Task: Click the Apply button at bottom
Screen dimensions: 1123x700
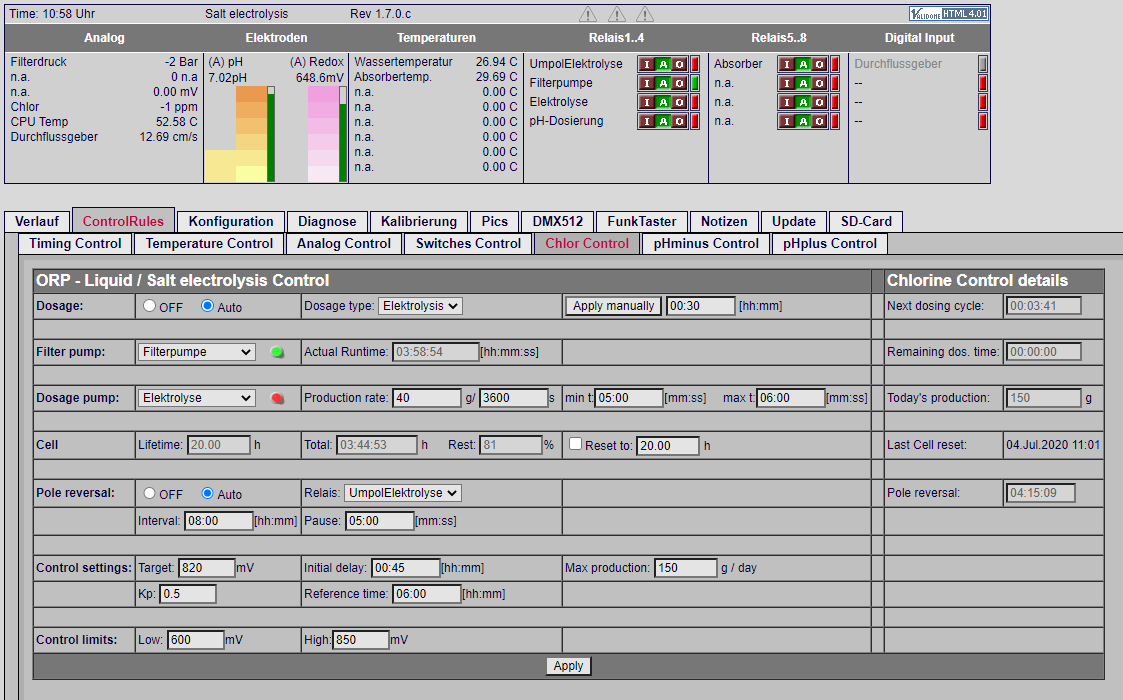Action: coord(568,666)
